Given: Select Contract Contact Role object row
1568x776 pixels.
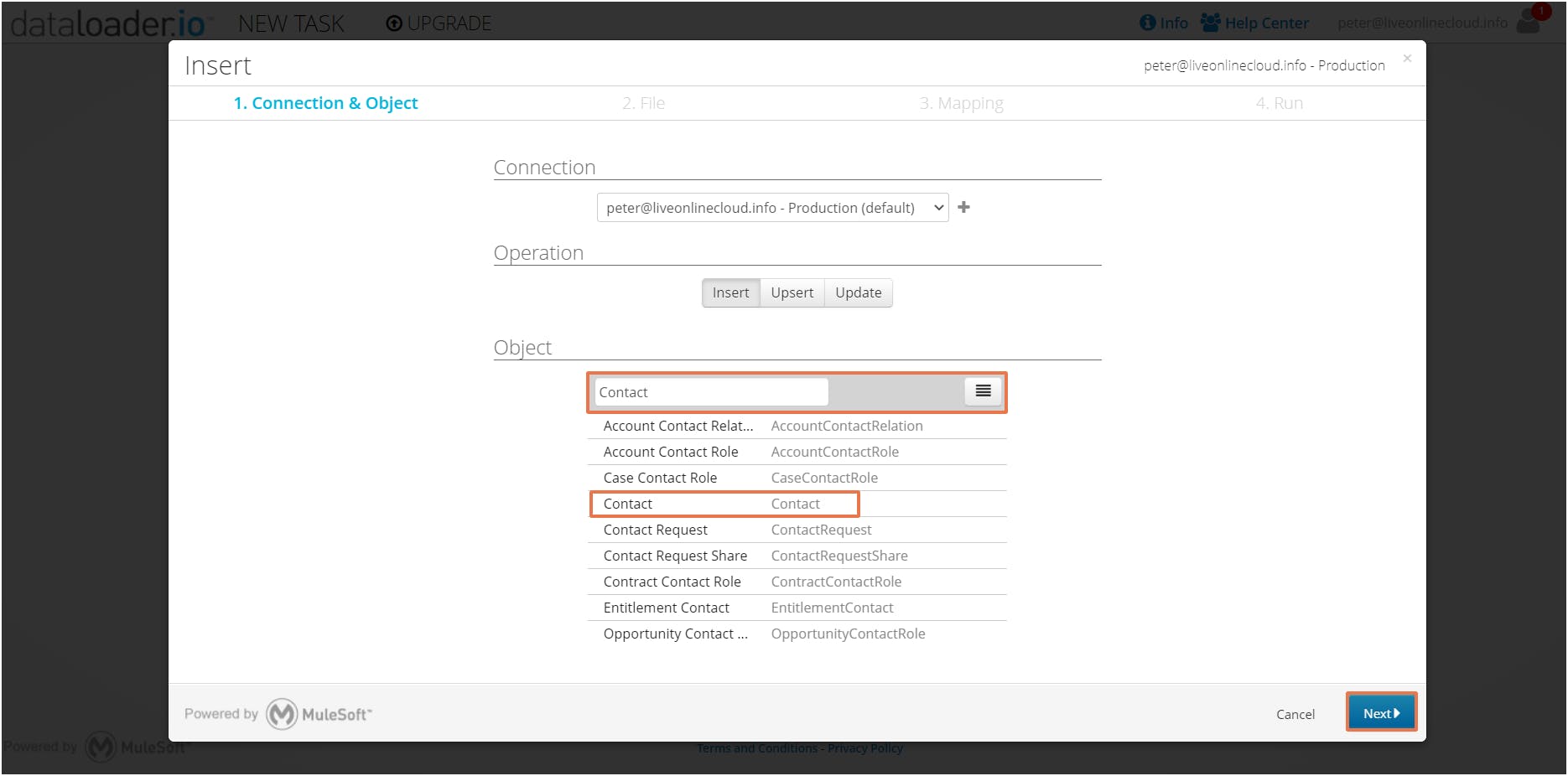Looking at the screenshot, I should [797, 582].
